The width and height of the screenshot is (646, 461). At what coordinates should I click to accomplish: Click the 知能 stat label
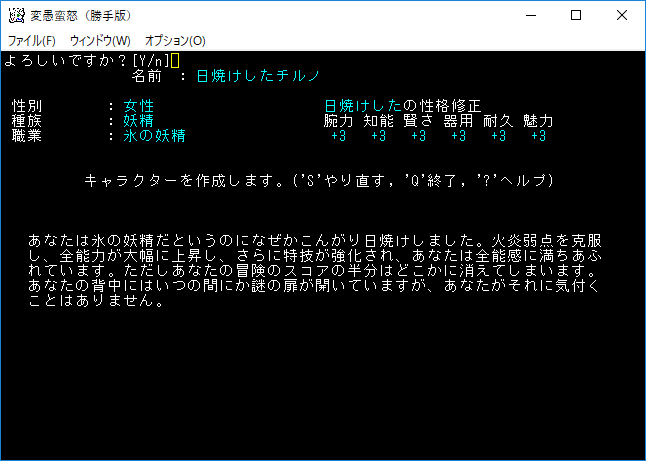pos(379,121)
